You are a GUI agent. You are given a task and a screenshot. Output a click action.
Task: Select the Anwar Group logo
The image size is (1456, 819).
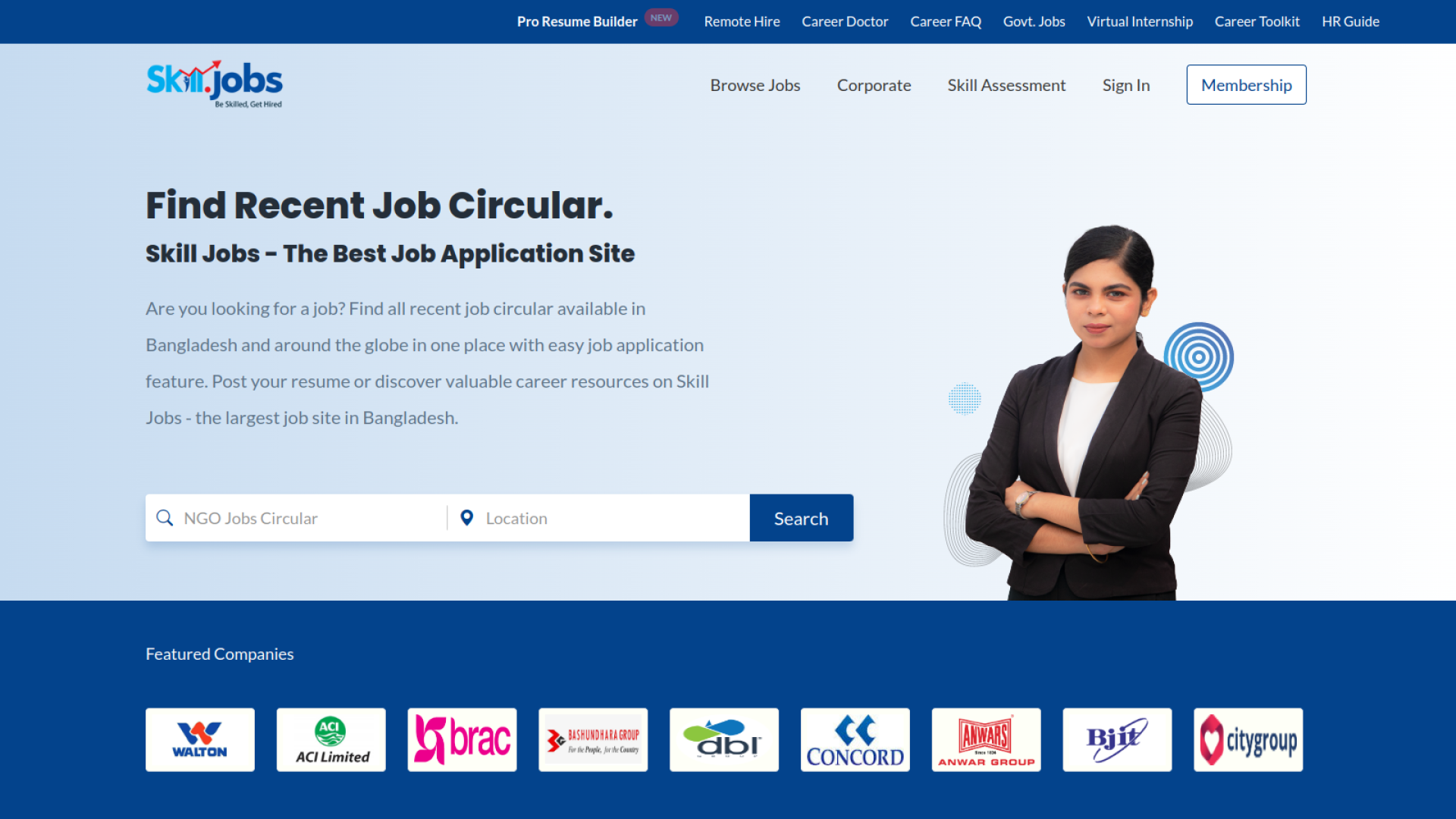[987, 740]
